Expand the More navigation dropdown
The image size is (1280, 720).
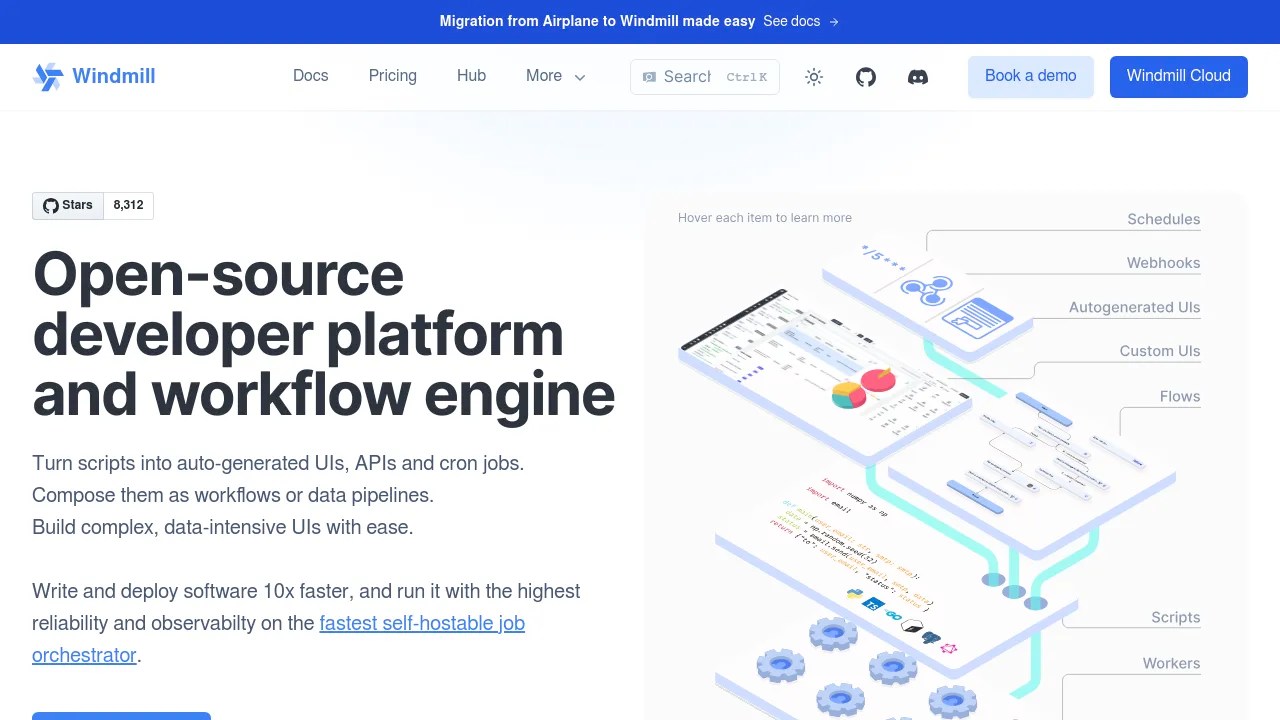pyautogui.click(x=554, y=76)
